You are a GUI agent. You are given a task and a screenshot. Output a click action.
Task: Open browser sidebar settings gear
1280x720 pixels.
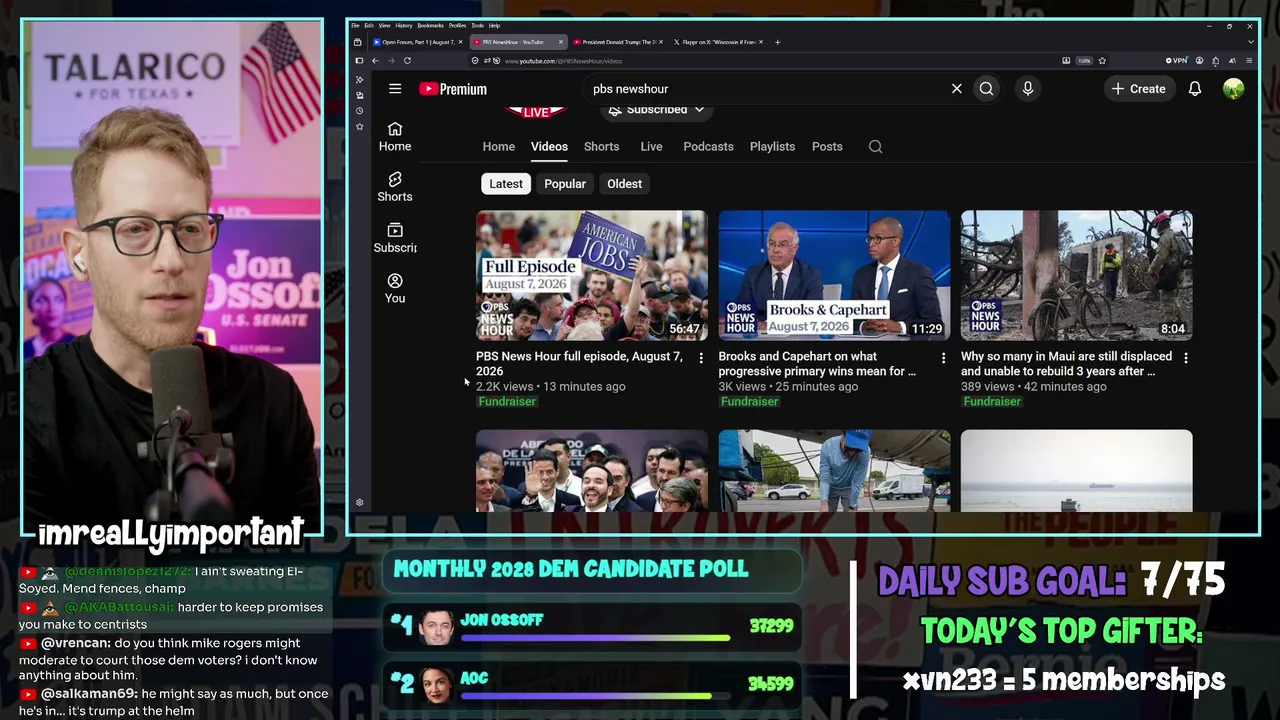click(360, 503)
